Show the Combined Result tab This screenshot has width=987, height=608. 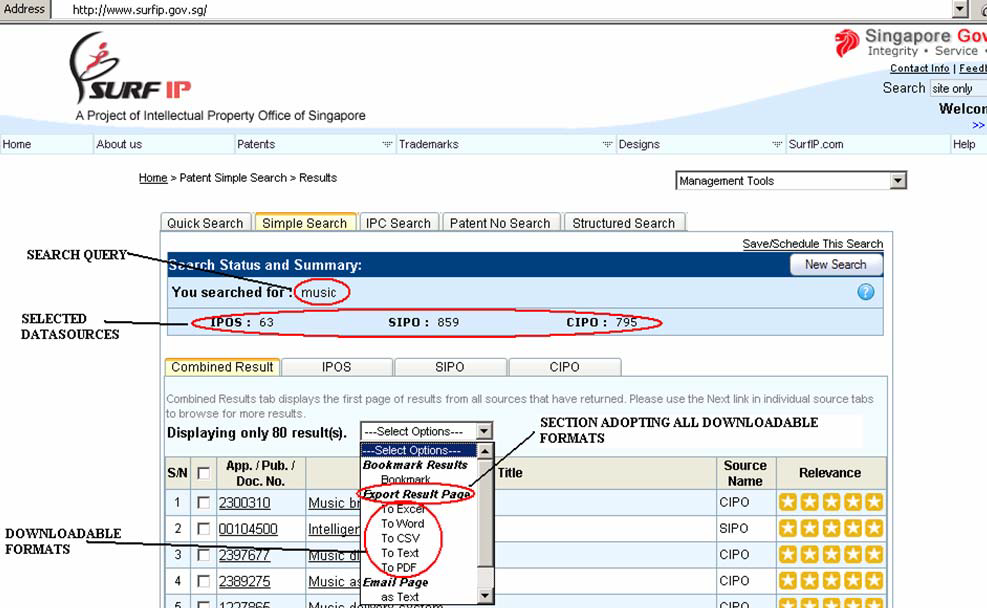(222, 367)
